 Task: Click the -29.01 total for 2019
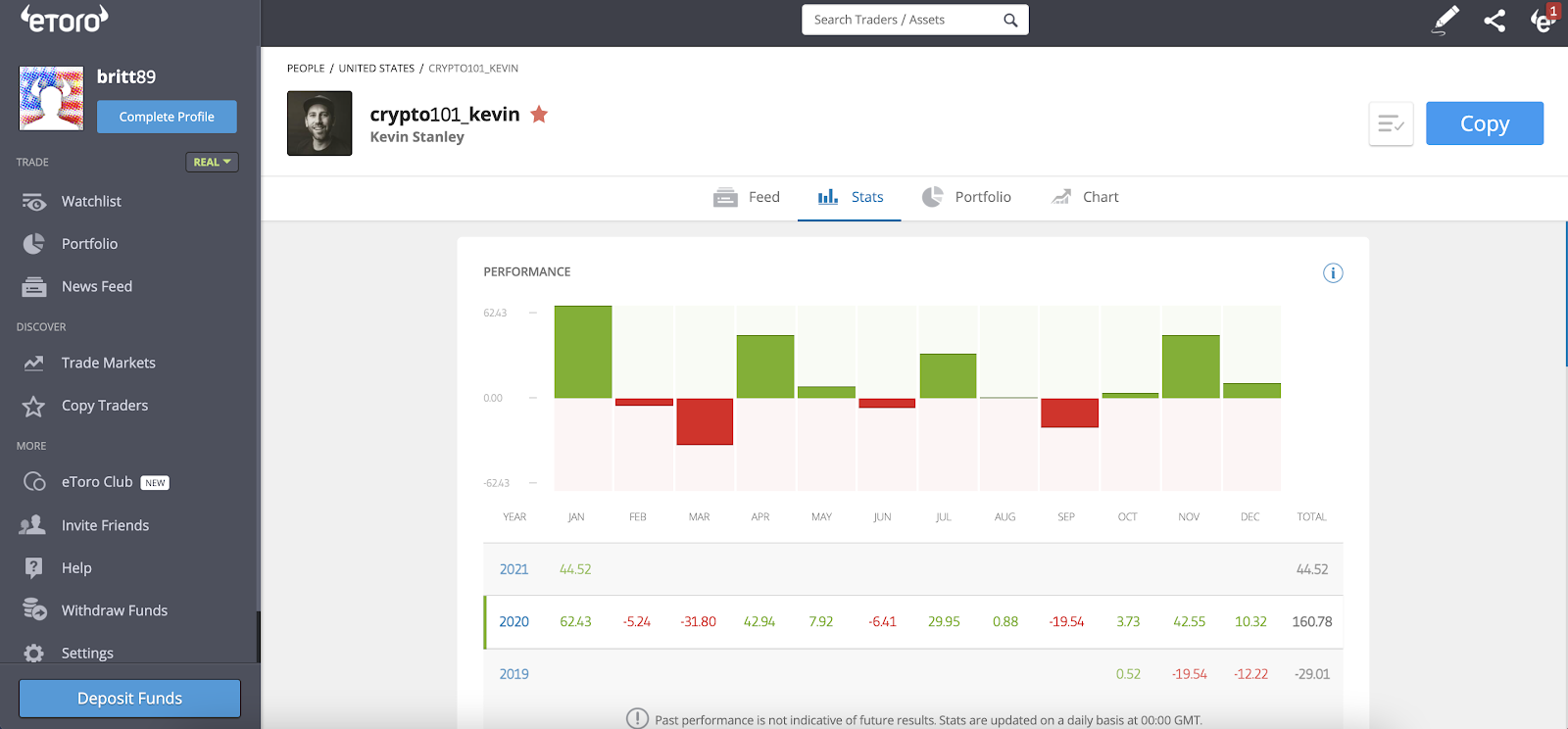(1311, 674)
